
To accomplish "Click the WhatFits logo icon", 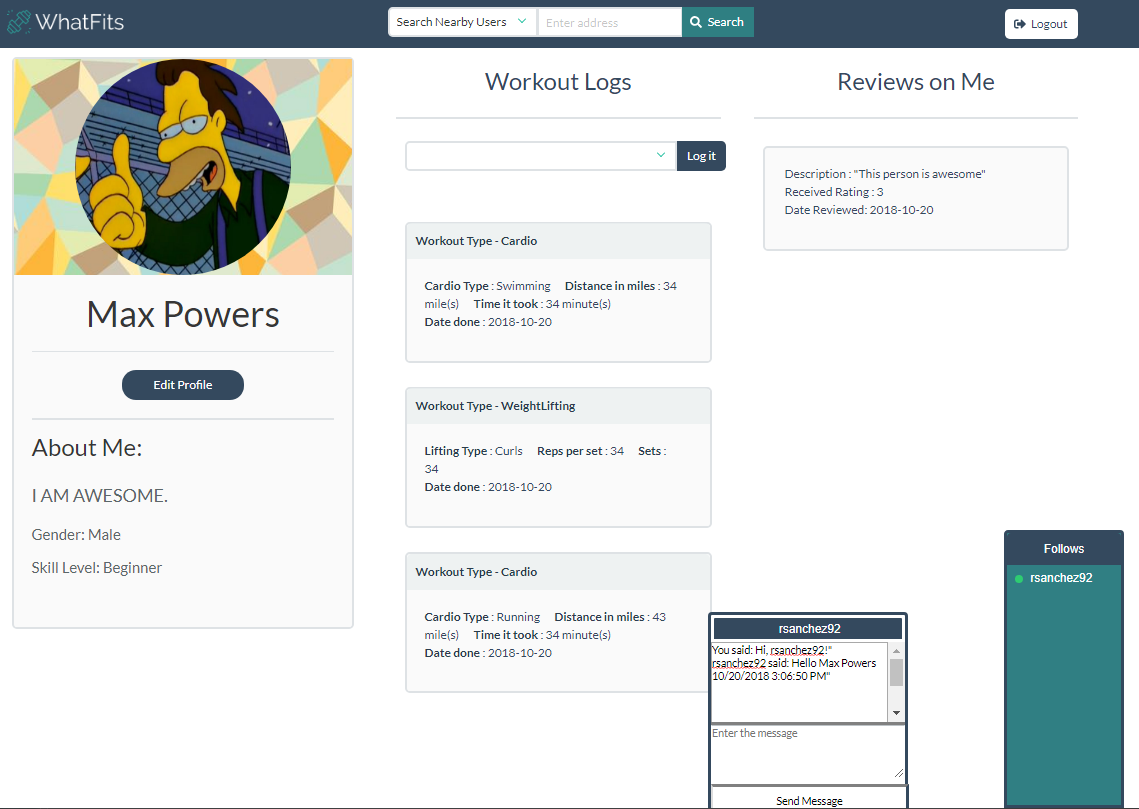I will pyautogui.click(x=19, y=22).
